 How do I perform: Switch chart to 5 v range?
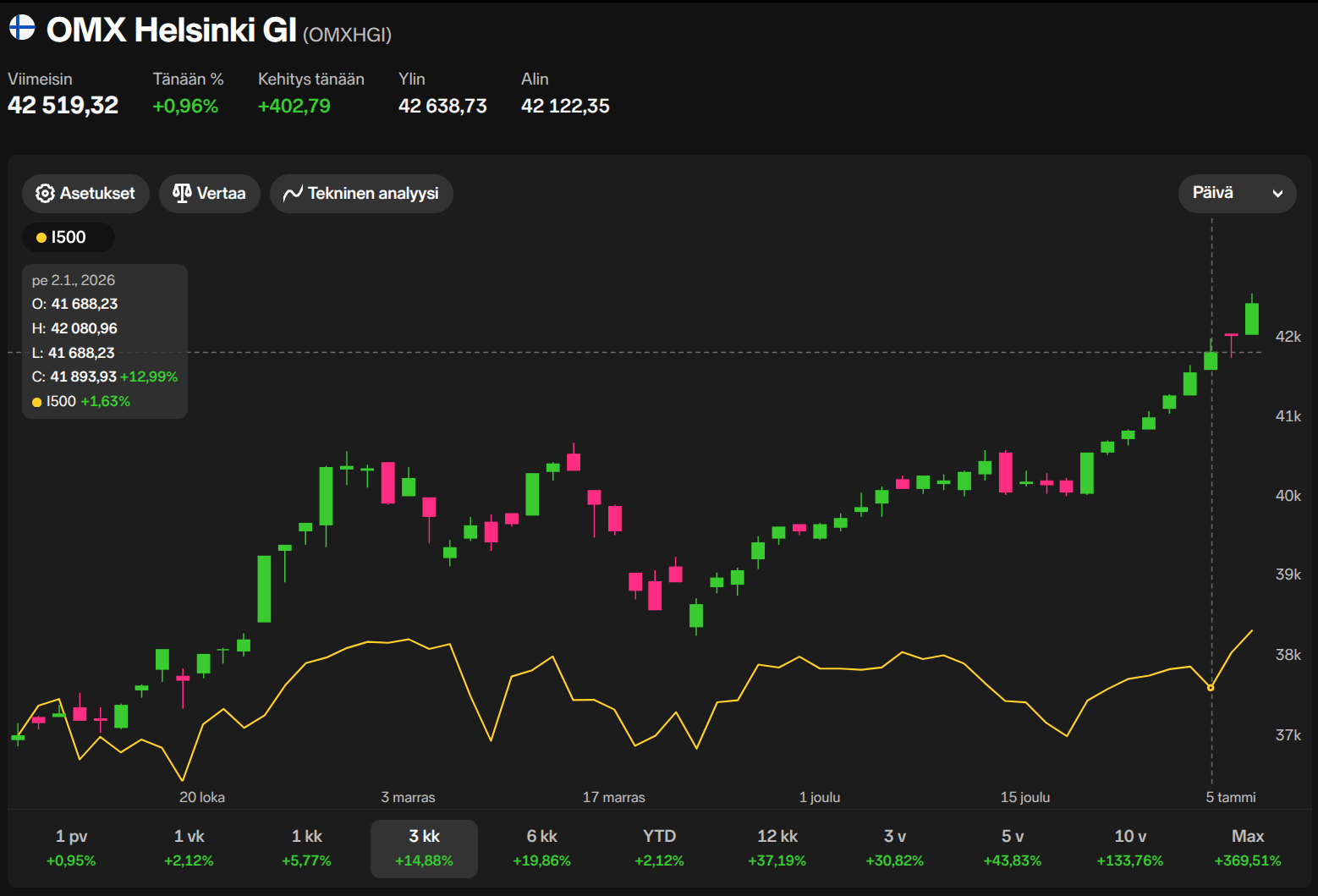pyautogui.click(x=1012, y=848)
